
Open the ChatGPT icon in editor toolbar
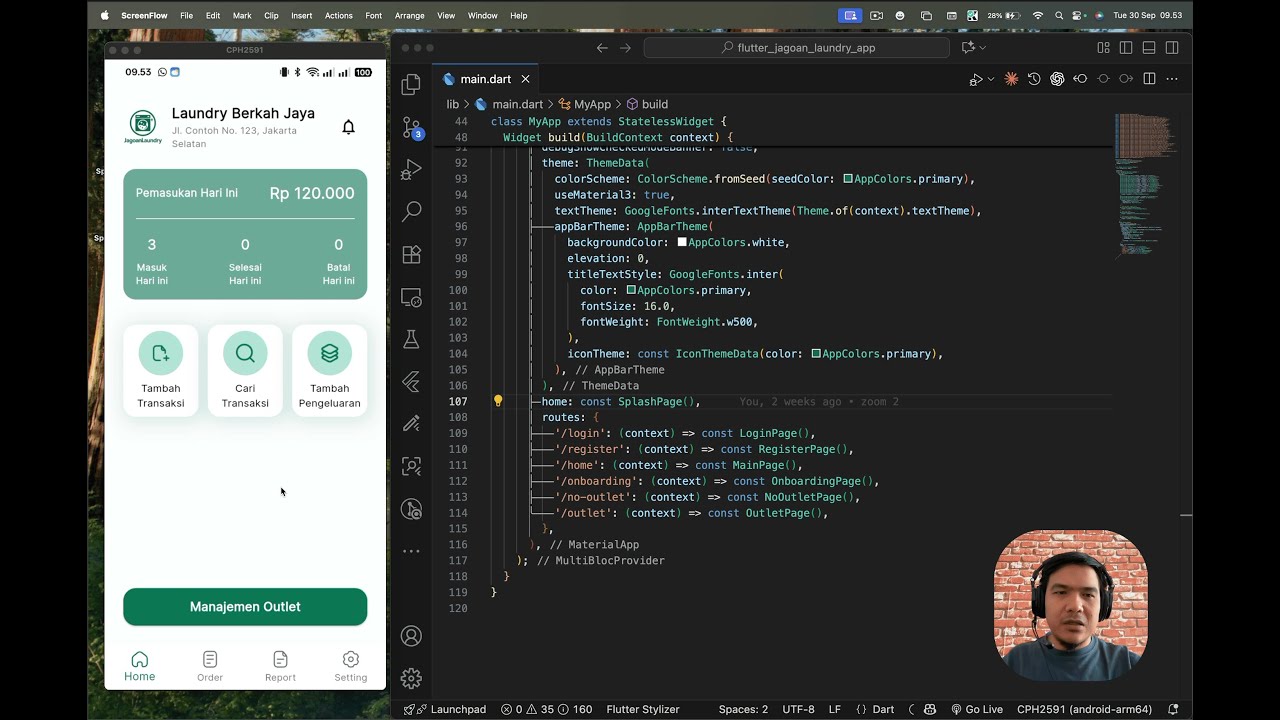coord(1057,79)
